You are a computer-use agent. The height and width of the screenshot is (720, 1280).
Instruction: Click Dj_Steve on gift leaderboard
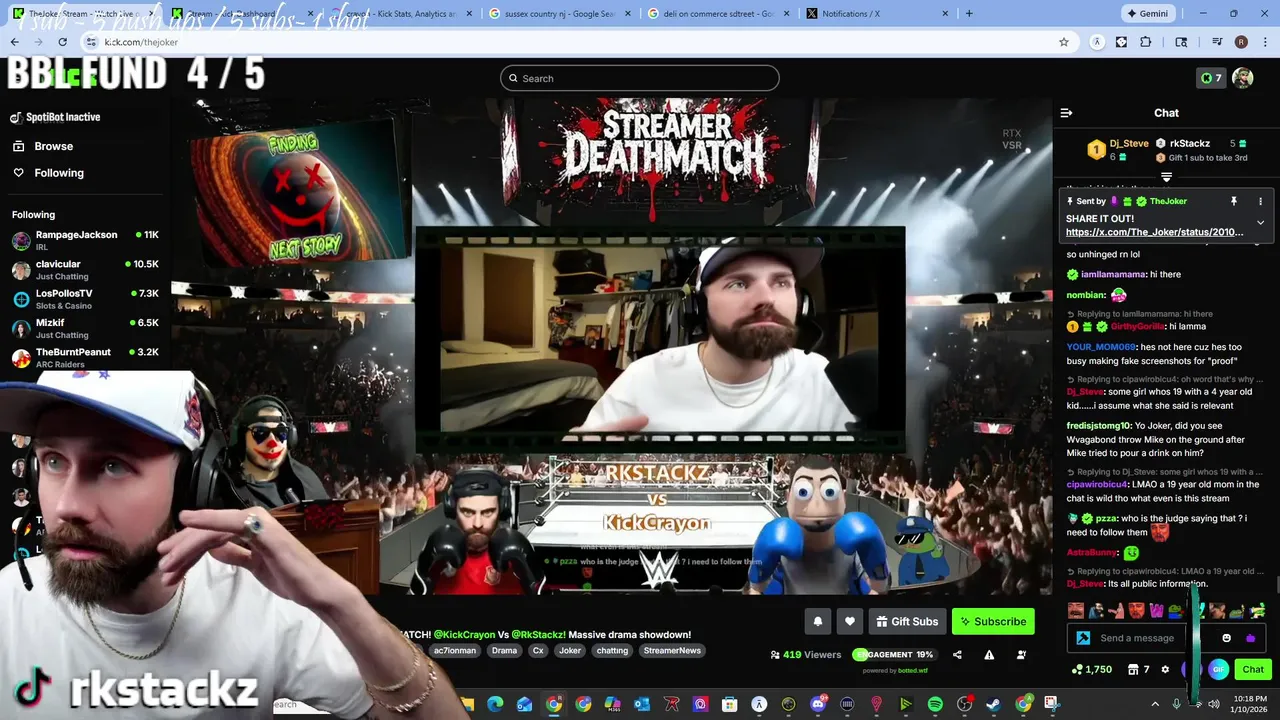click(1129, 143)
